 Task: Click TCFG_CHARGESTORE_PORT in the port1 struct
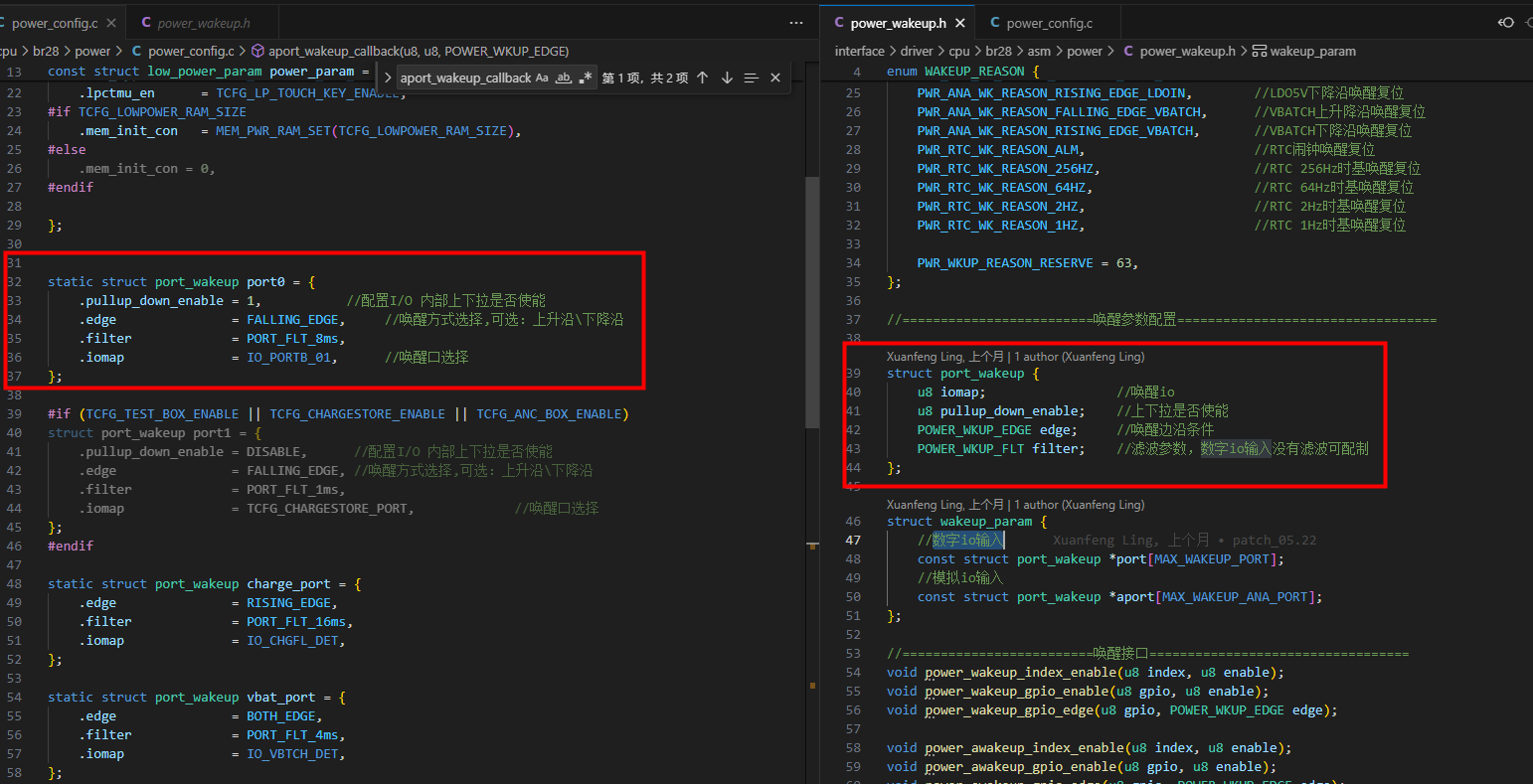(x=327, y=509)
